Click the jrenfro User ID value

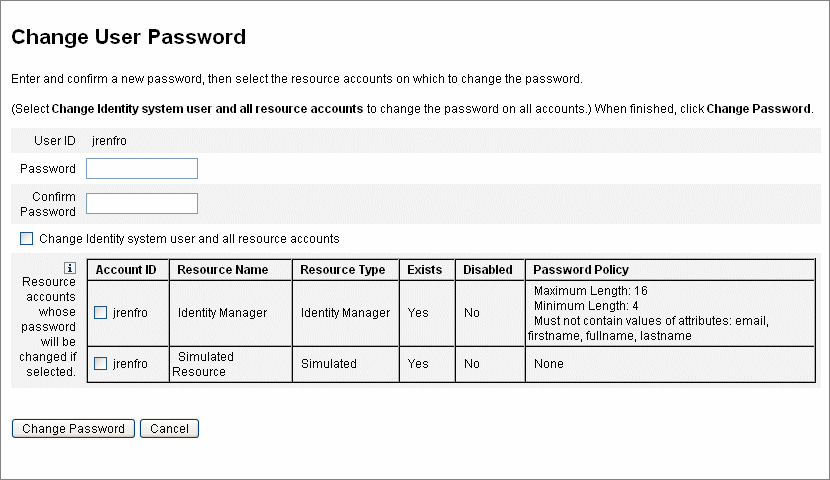109,141
